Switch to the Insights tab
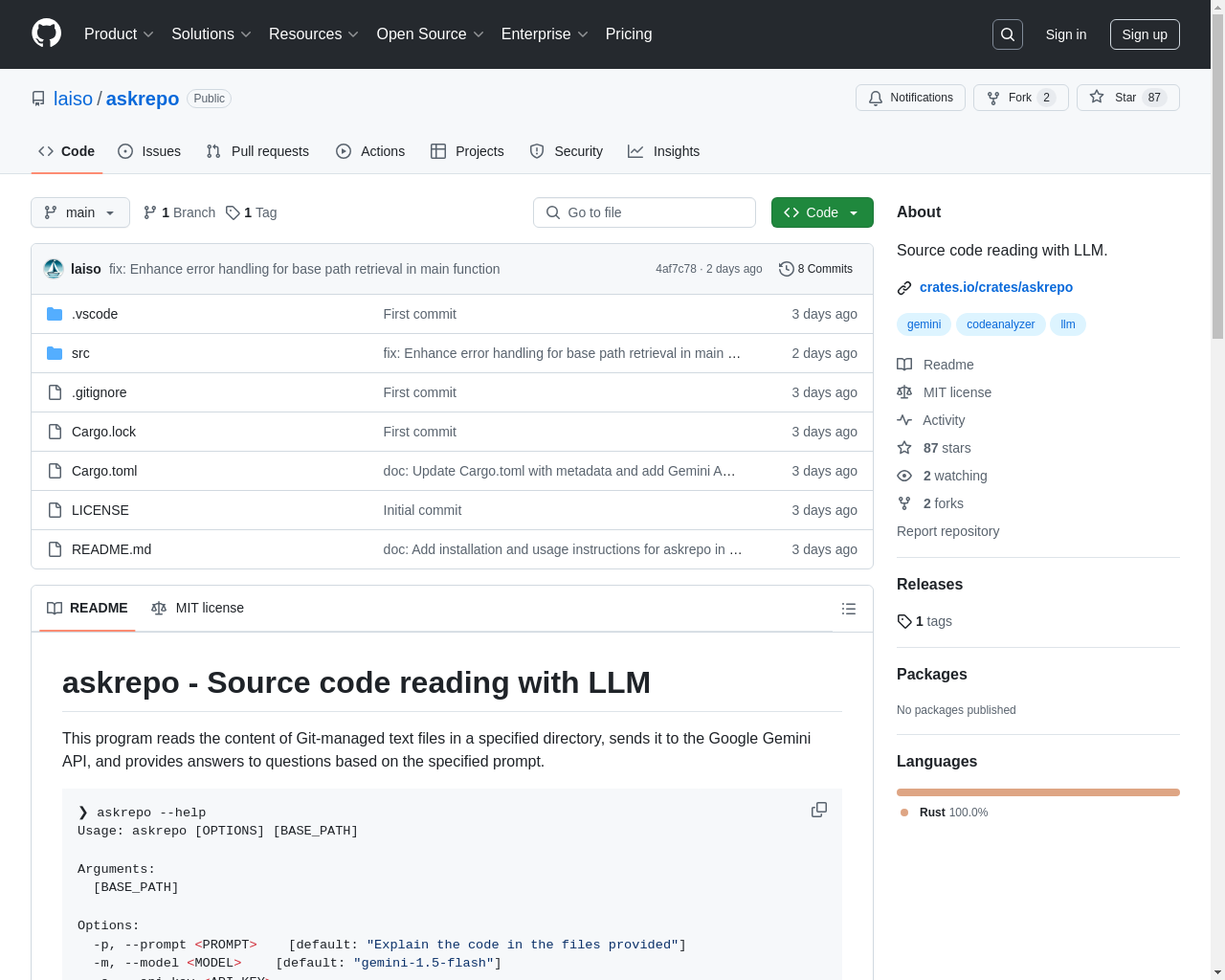The height and width of the screenshot is (980, 1225). click(663, 151)
